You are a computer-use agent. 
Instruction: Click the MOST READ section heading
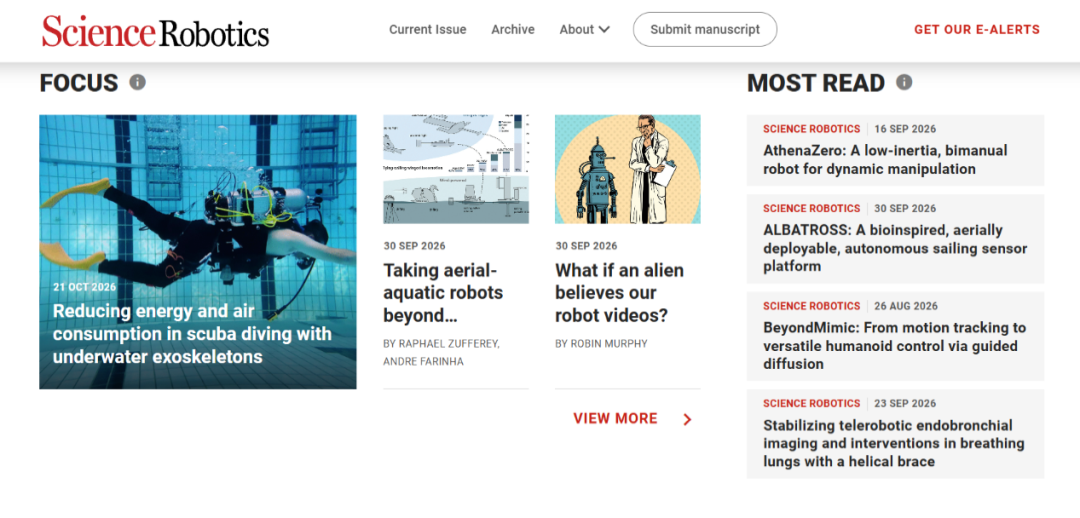point(816,83)
